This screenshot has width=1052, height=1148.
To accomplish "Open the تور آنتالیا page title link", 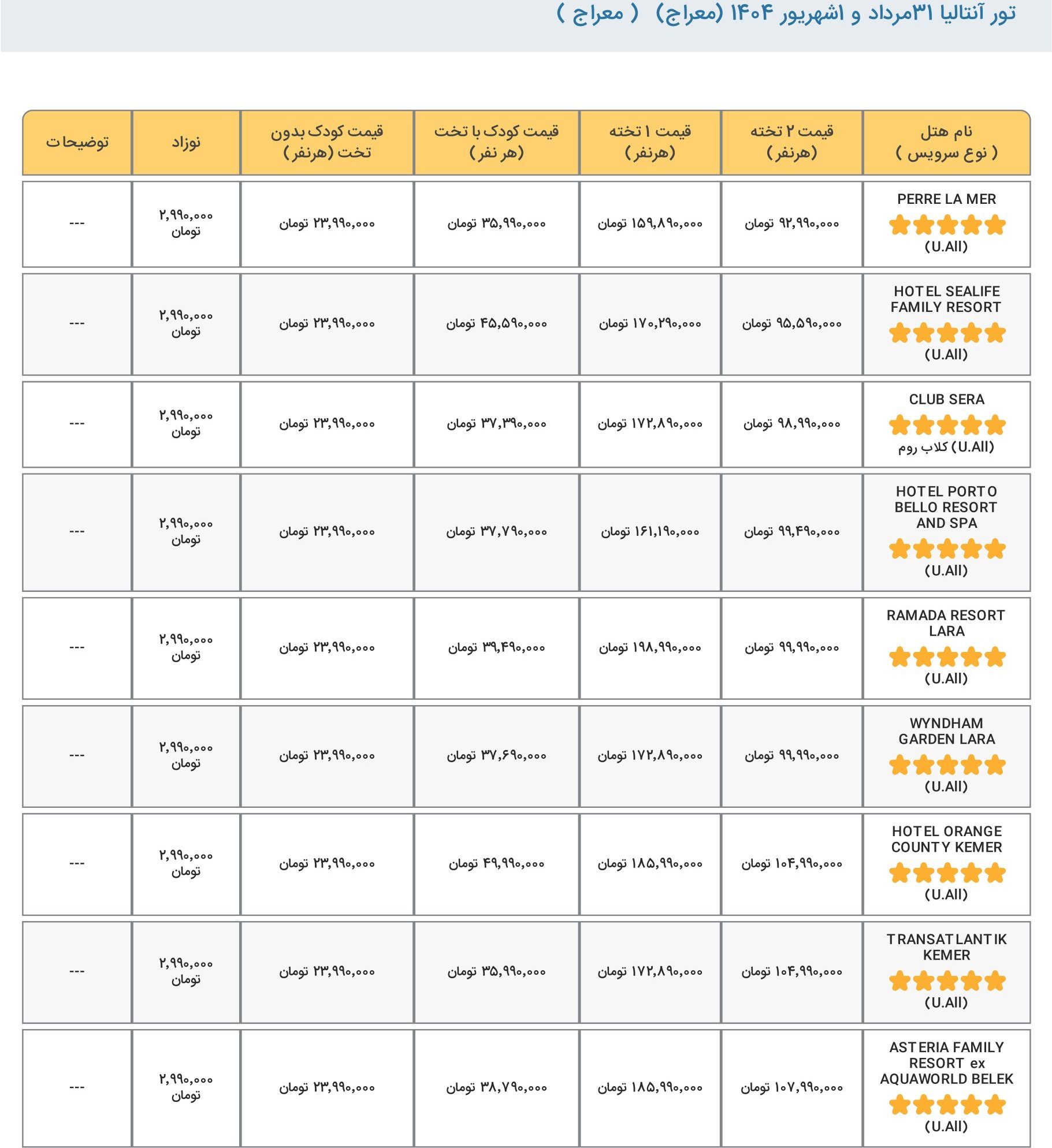I will (x=786, y=13).
